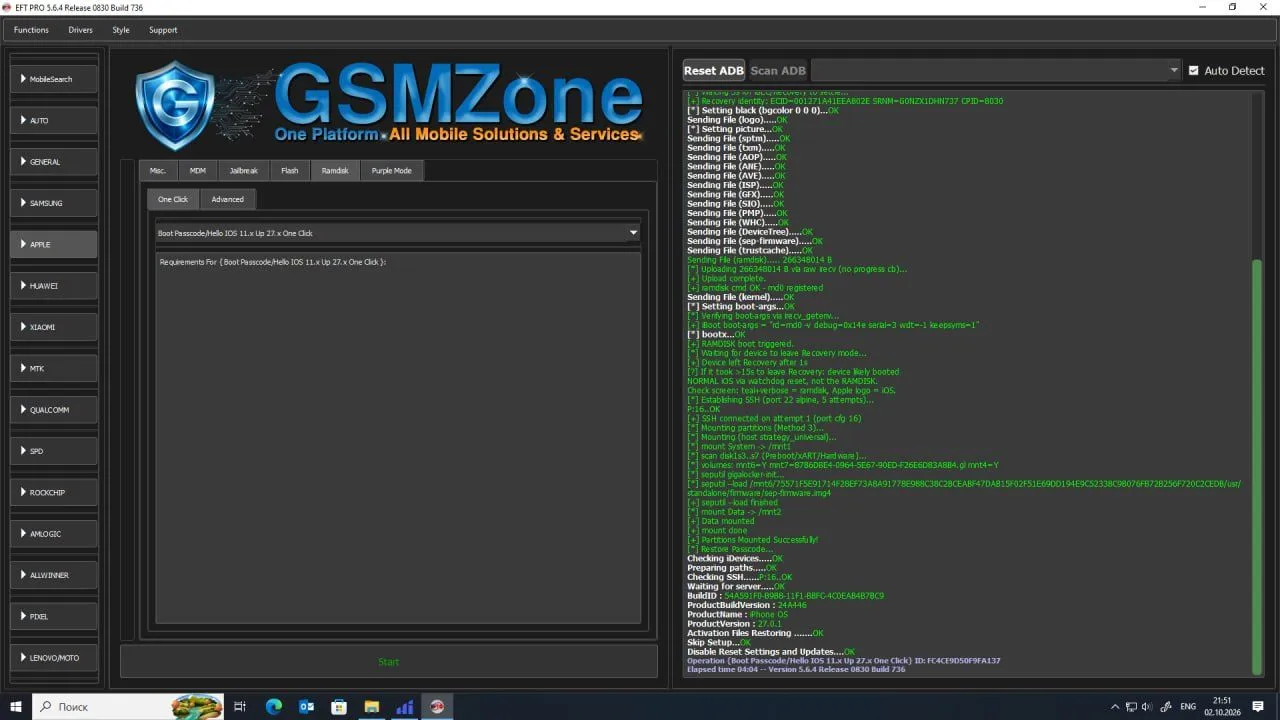Open Task View in the taskbar
Image resolution: width=1280 pixels, height=720 pixels.
point(240,706)
